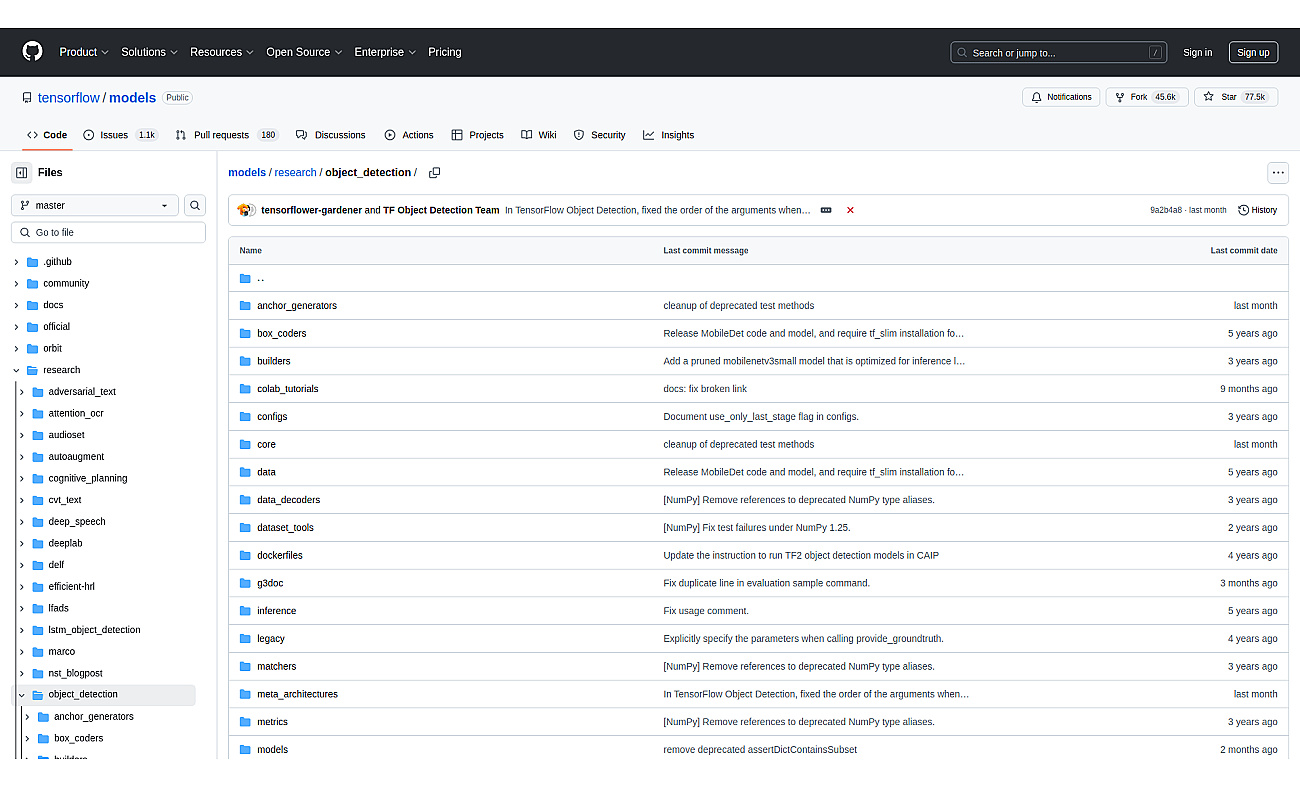1300x788 pixels.
Task: Click the History clock link
Action: tap(1257, 210)
